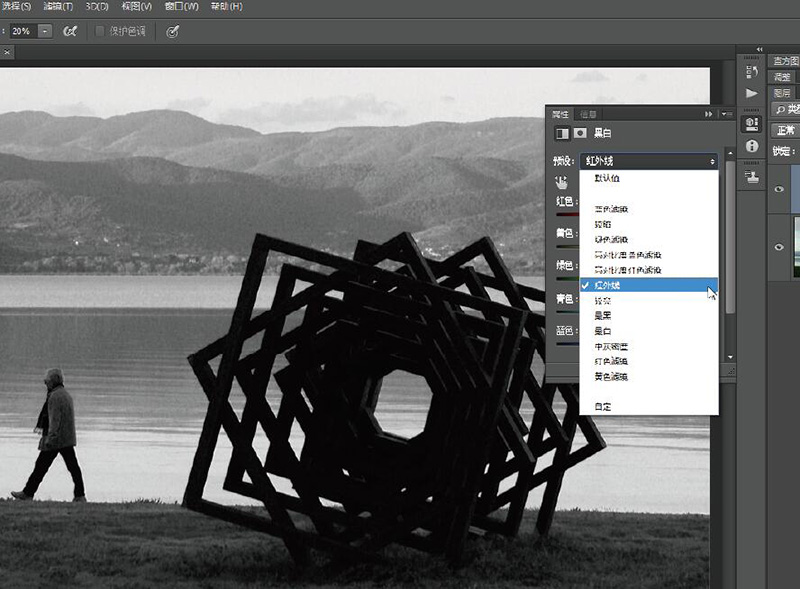Open the Actions panel play icon
800x589 pixels.
tap(752, 93)
